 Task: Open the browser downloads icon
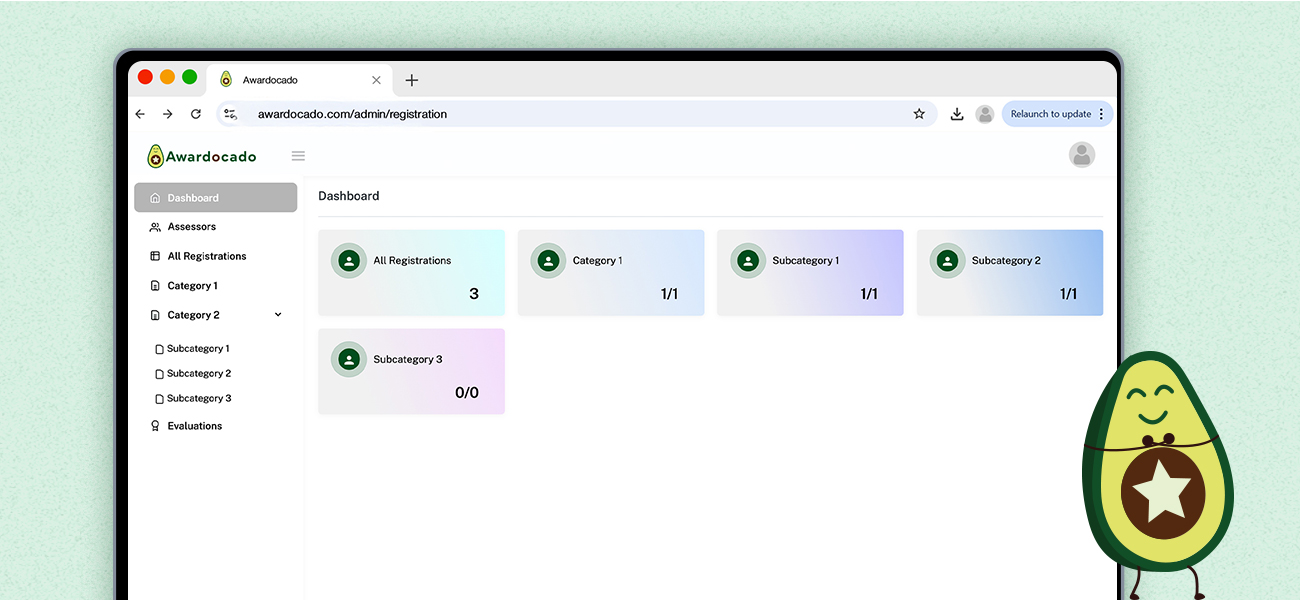[956, 114]
